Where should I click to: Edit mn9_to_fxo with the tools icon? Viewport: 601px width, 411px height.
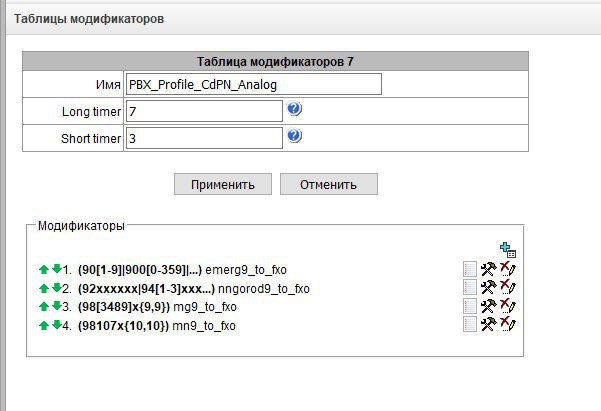(x=489, y=324)
